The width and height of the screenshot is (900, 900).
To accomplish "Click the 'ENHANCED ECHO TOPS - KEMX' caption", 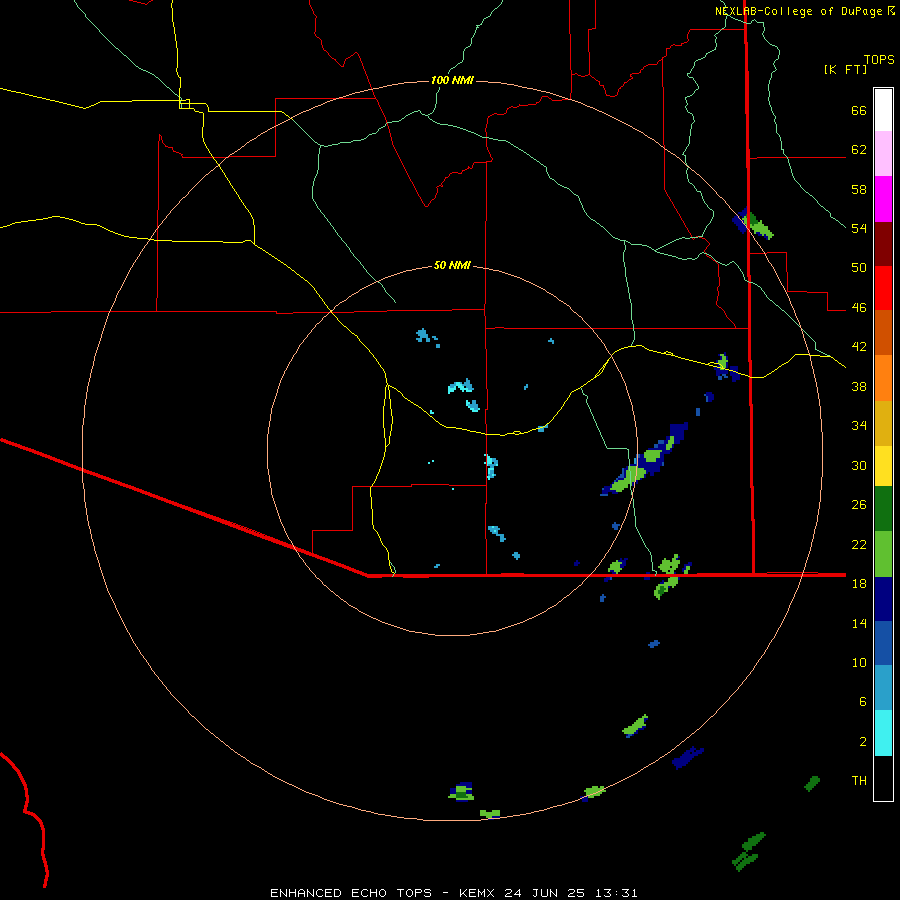I will 383,893.
